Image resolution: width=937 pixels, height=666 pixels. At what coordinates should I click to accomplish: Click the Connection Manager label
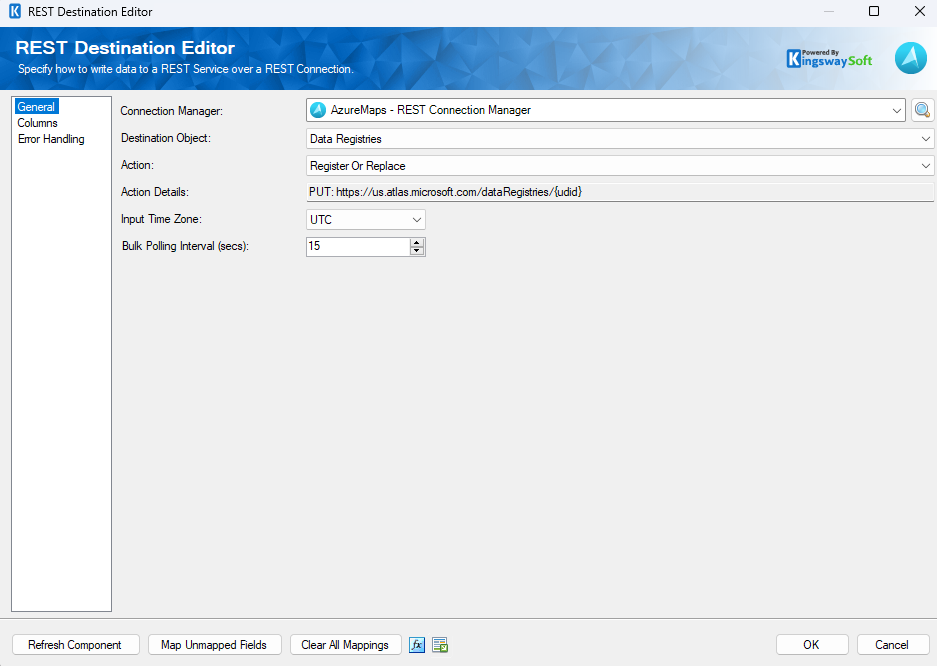172,111
